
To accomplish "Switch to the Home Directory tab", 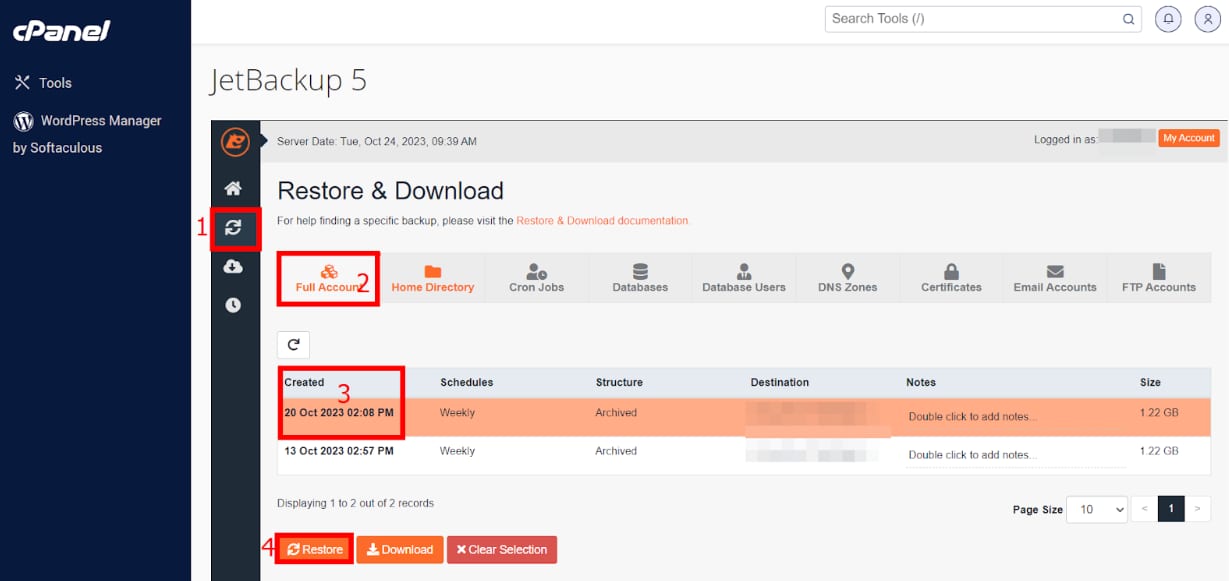I will [x=432, y=279].
